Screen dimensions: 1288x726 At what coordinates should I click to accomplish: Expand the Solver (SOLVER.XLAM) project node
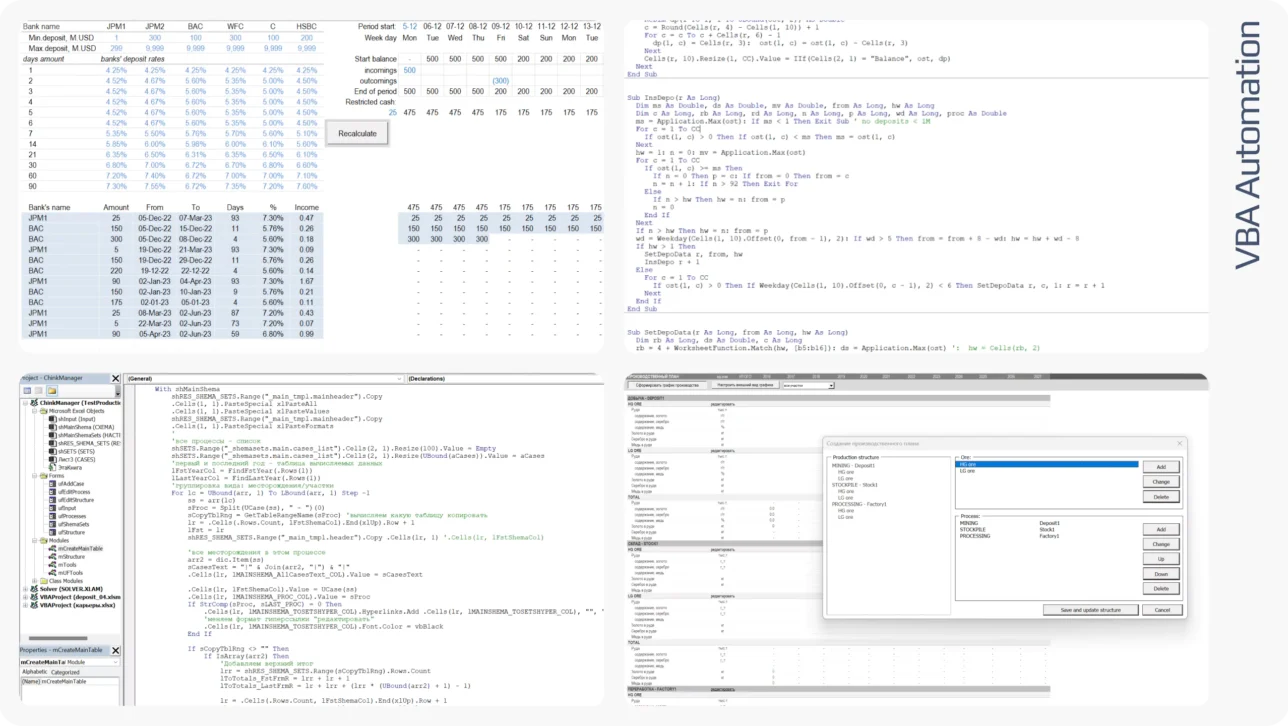[25, 589]
